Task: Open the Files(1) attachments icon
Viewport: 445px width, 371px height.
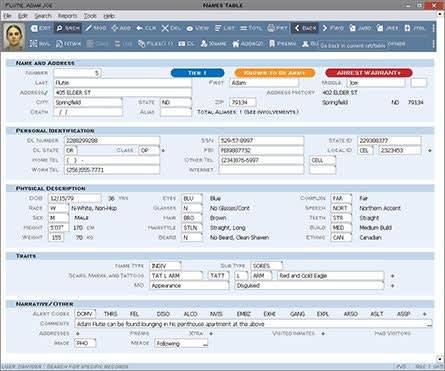Action: click(x=155, y=44)
